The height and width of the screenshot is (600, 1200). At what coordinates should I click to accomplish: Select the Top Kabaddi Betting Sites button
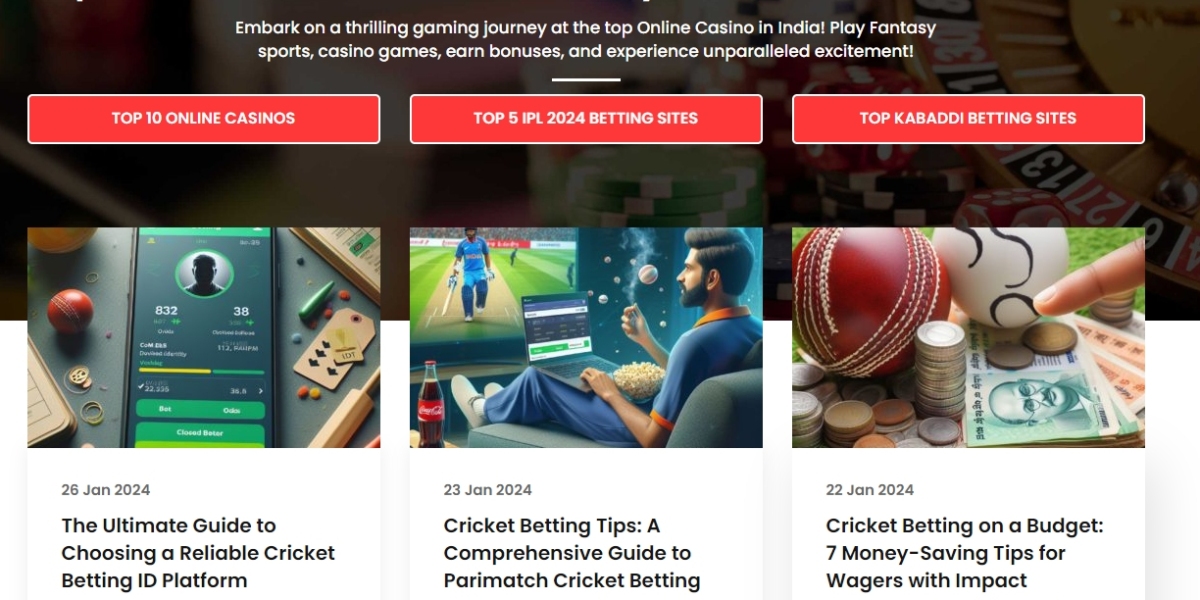point(968,119)
